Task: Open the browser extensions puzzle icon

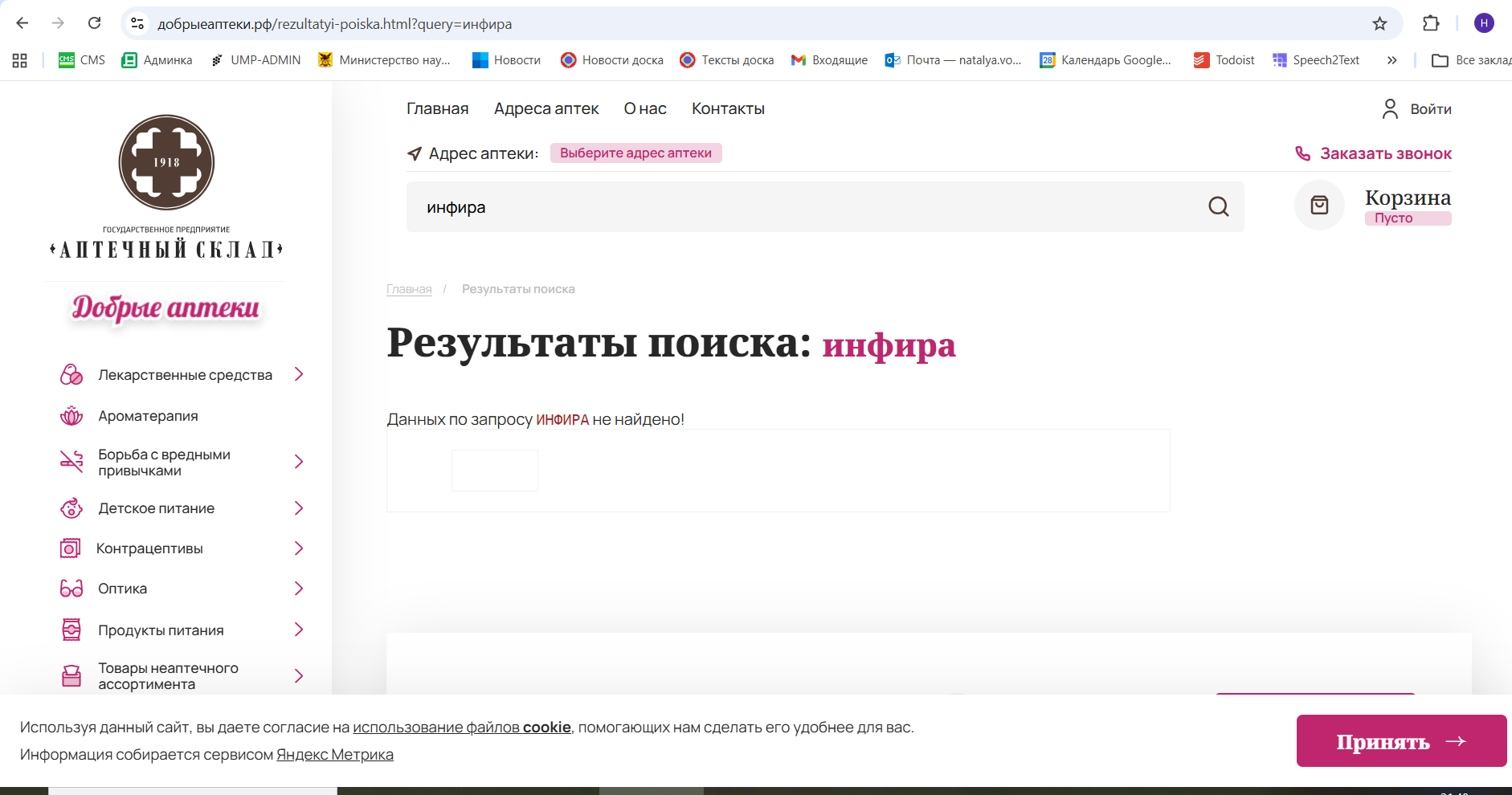Action: [1430, 24]
